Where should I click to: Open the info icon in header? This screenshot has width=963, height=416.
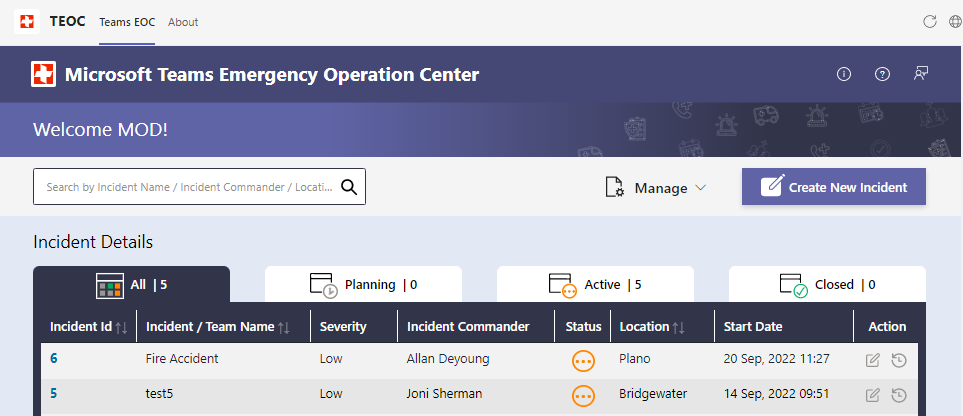pyautogui.click(x=844, y=74)
